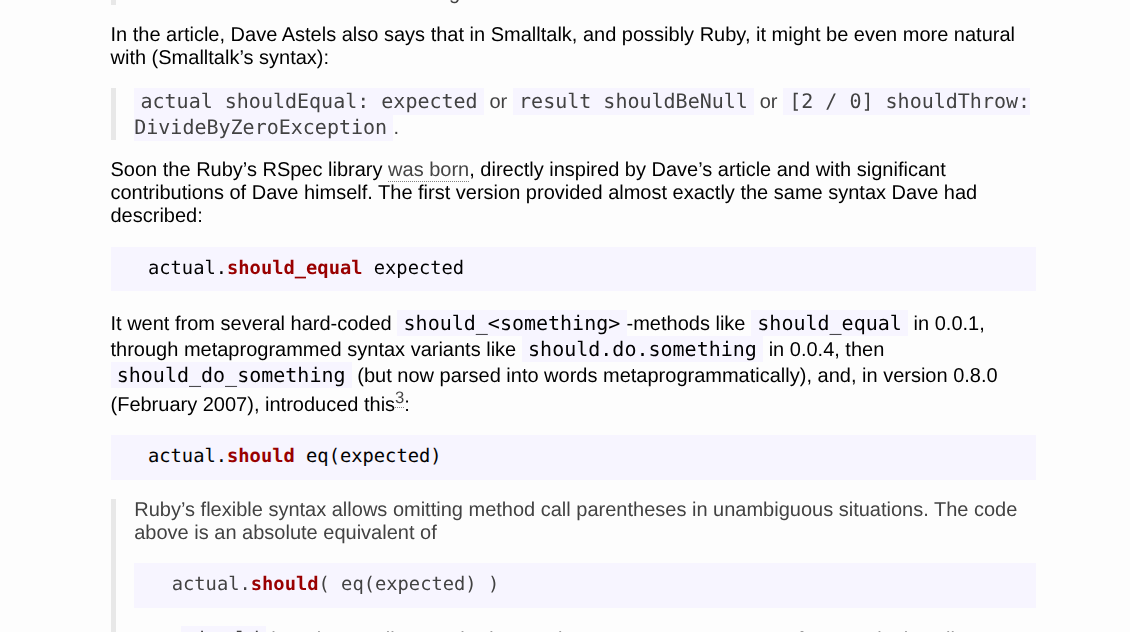Select the "should_do_something" inline code
The image size is (1130, 632).
(x=231, y=375)
